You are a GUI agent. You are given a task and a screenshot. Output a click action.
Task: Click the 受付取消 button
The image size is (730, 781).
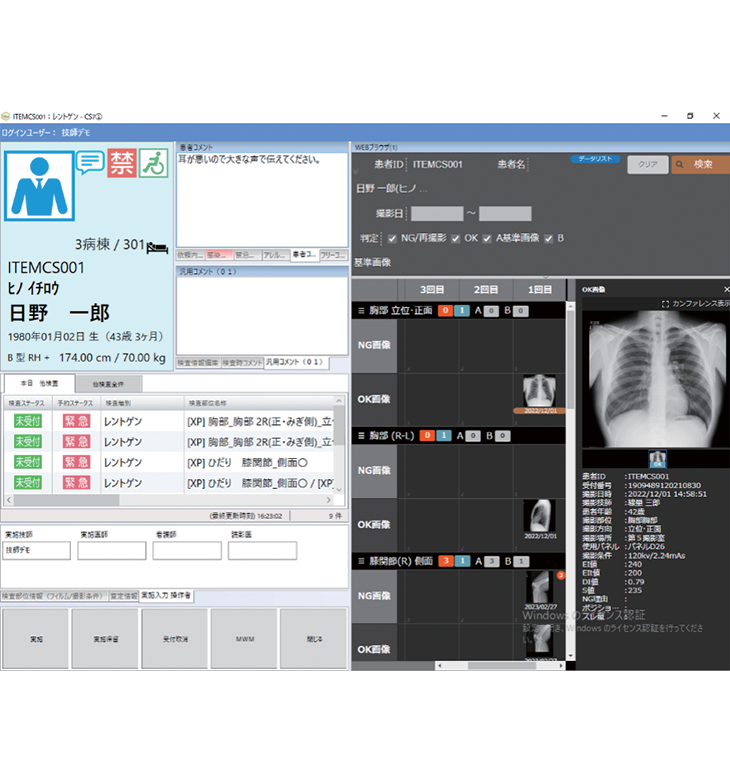click(174, 637)
